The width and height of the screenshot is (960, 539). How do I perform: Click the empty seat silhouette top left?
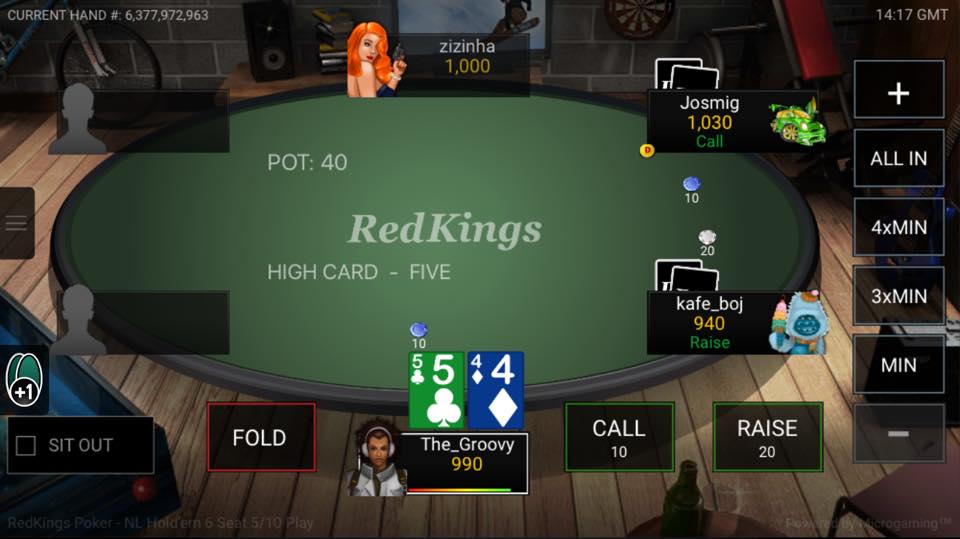[x=78, y=119]
